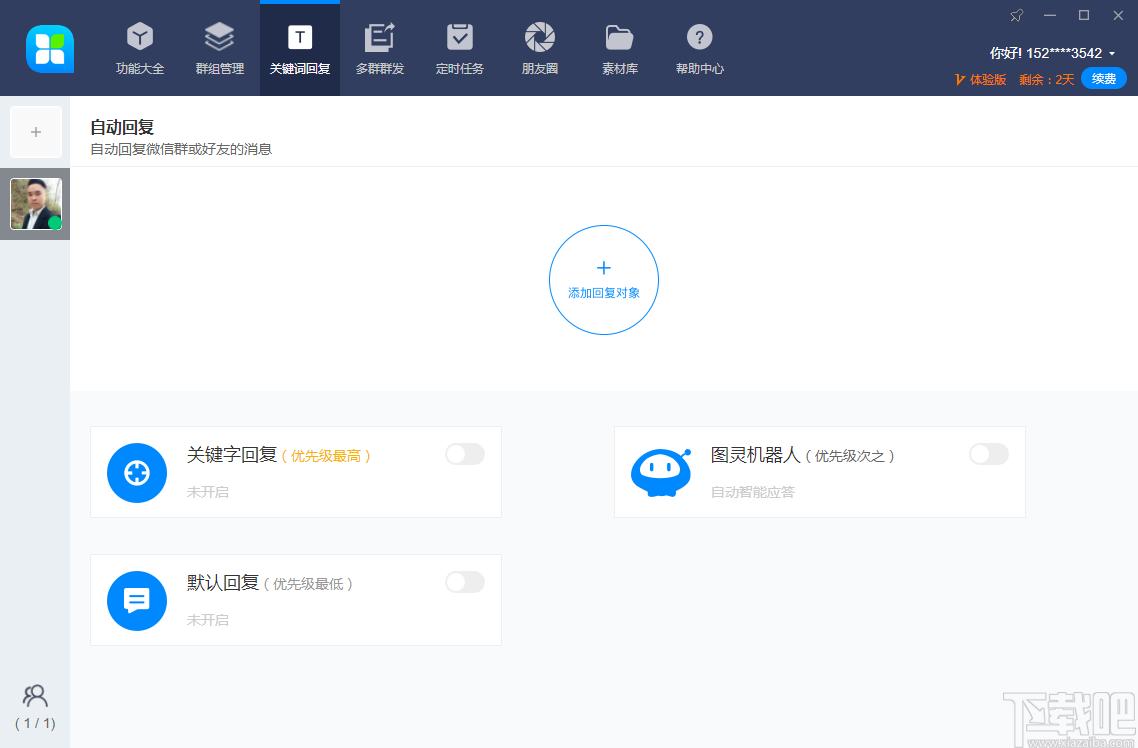The height and width of the screenshot is (748, 1138).
Task: Open 群组管理 layers icon
Action: (x=219, y=36)
